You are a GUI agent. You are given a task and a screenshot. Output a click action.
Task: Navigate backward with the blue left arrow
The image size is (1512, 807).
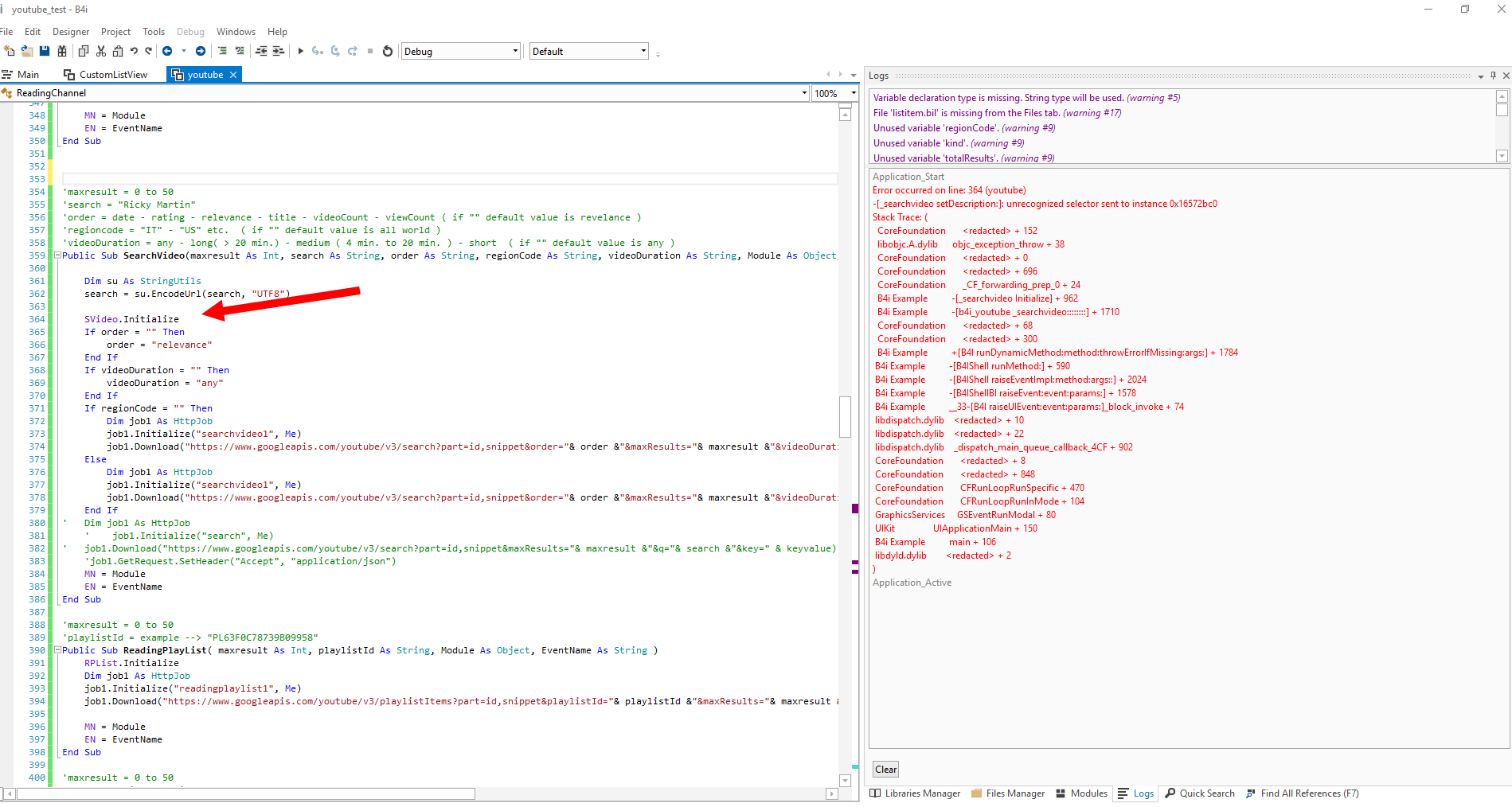pos(167,51)
